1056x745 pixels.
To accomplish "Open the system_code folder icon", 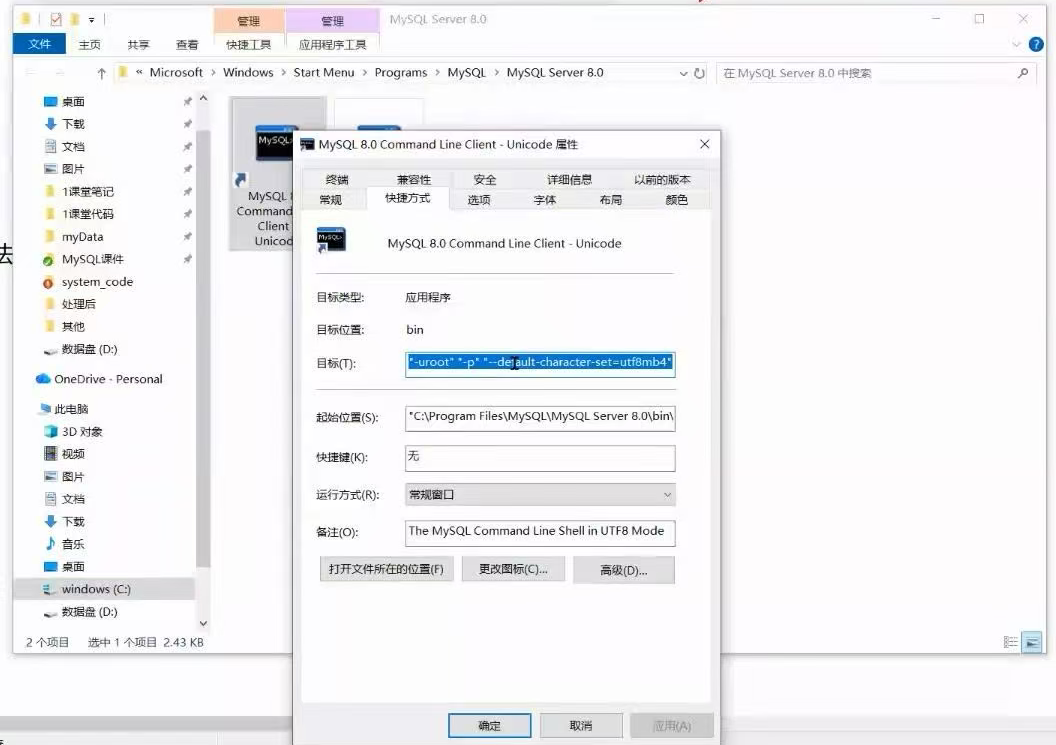I will point(48,282).
